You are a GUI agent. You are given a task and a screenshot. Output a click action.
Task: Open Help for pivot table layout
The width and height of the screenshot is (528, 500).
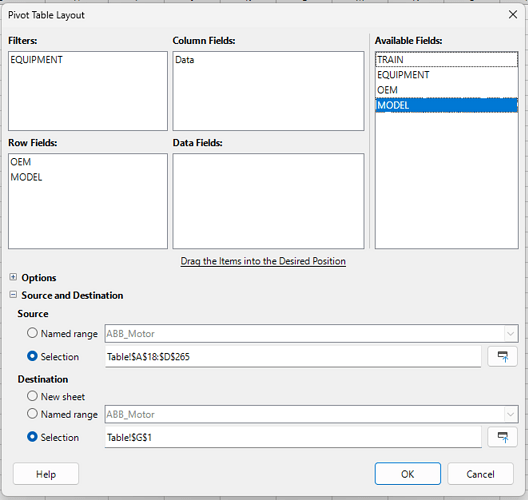coord(46,474)
